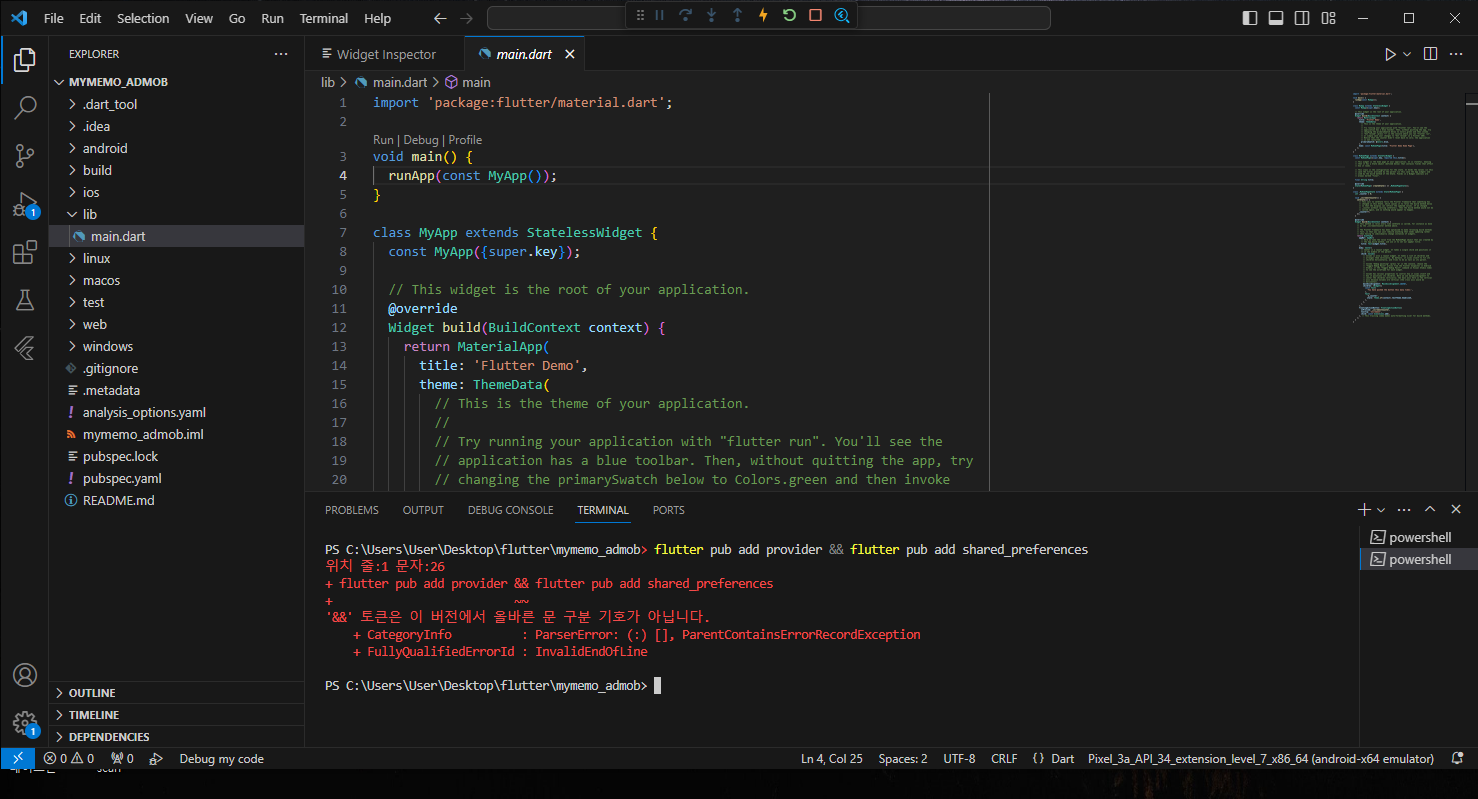Switch to the OUTPUT panel tab
The width and height of the screenshot is (1478, 799).
coord(423,510)
